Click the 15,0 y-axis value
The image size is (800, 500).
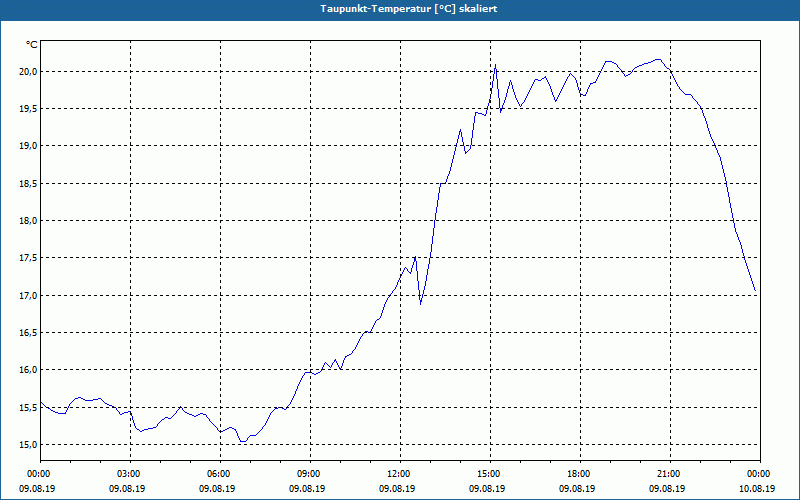coord(29,444)
